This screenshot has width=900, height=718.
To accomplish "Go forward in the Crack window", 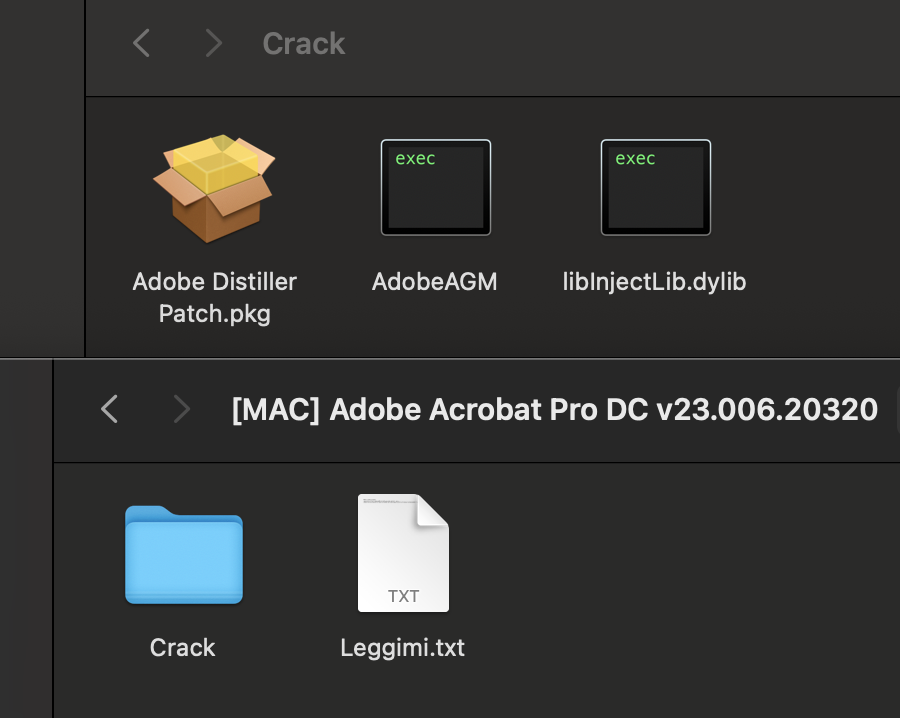I will tap(214, 43).
